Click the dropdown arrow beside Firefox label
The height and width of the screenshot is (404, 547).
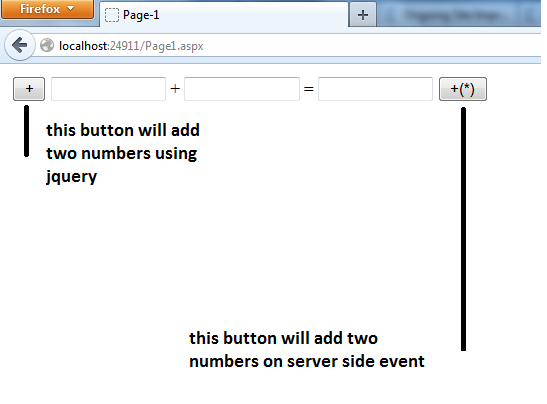[70, 8]
